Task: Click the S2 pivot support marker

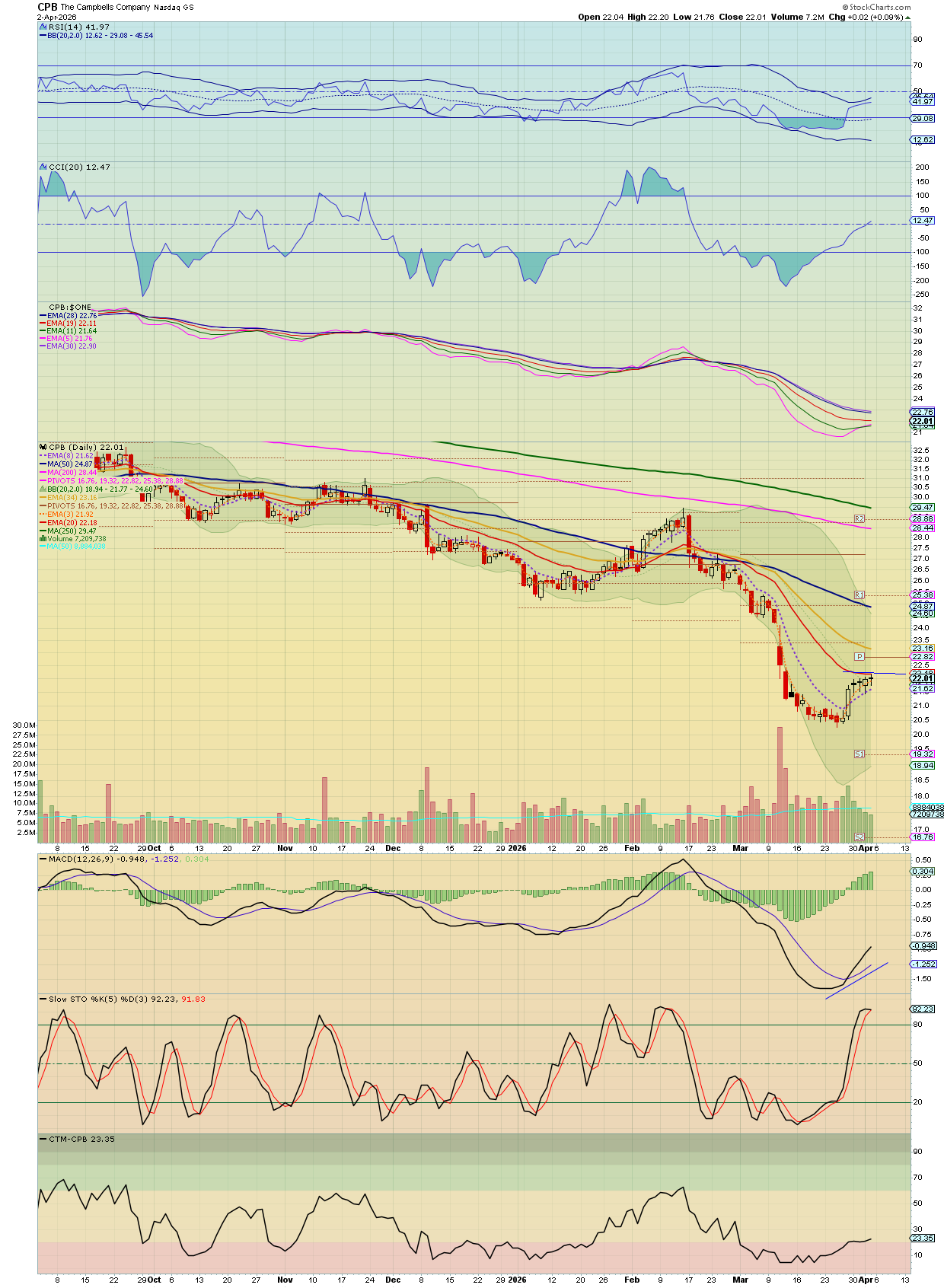Action: (x=859, y=837)
